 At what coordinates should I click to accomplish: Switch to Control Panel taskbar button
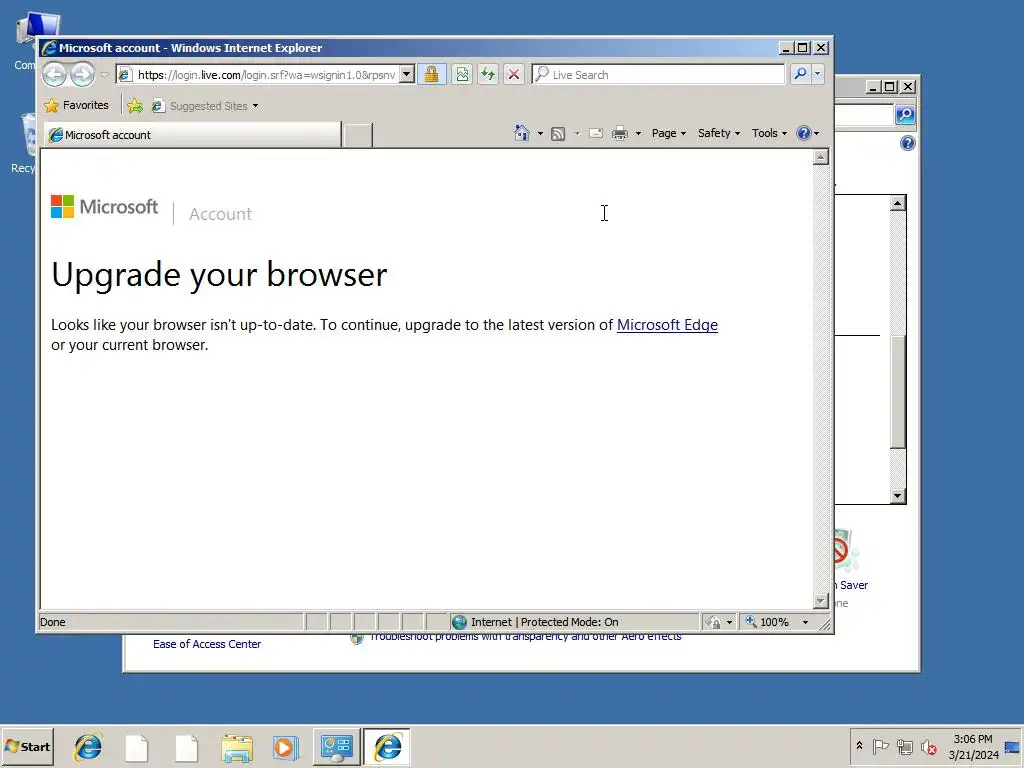pyautogui.click(x=336, y=747)
